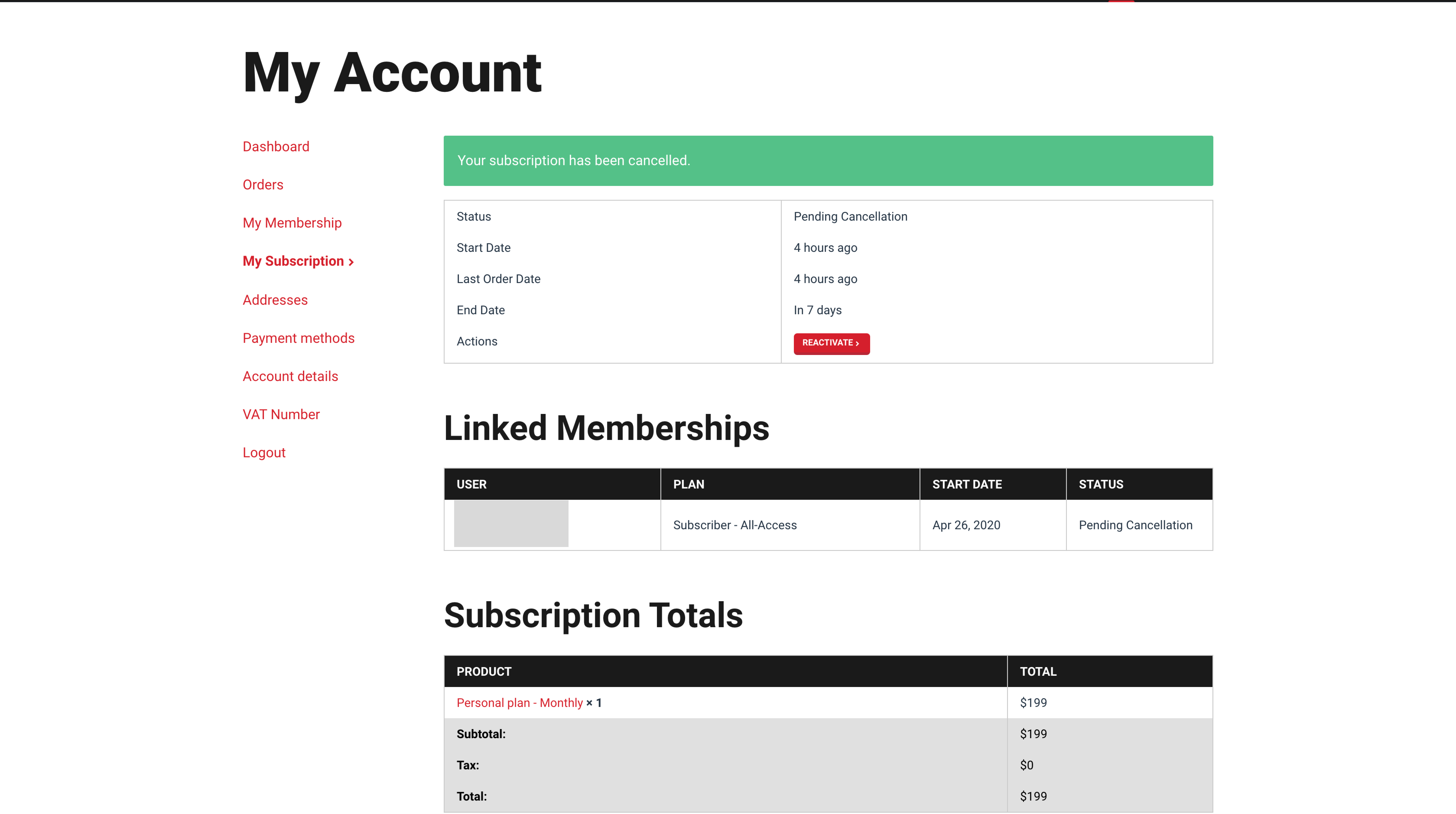Open Personal plan - Monthly product link
Viewport: 1456px width, 814px height.
[519, 703]
